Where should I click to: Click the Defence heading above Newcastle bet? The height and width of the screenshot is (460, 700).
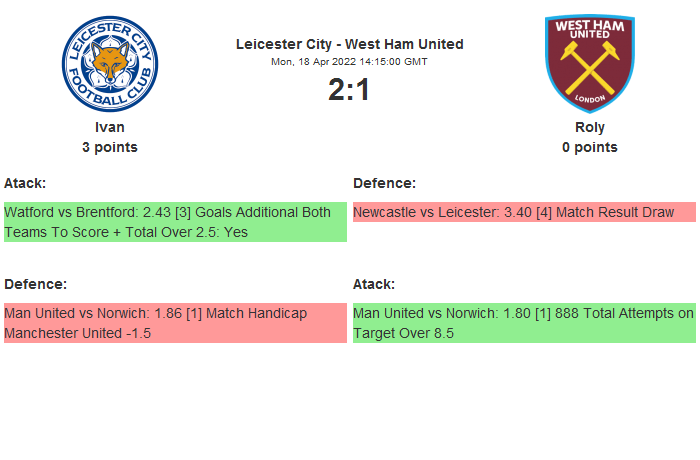click(384, 183)
